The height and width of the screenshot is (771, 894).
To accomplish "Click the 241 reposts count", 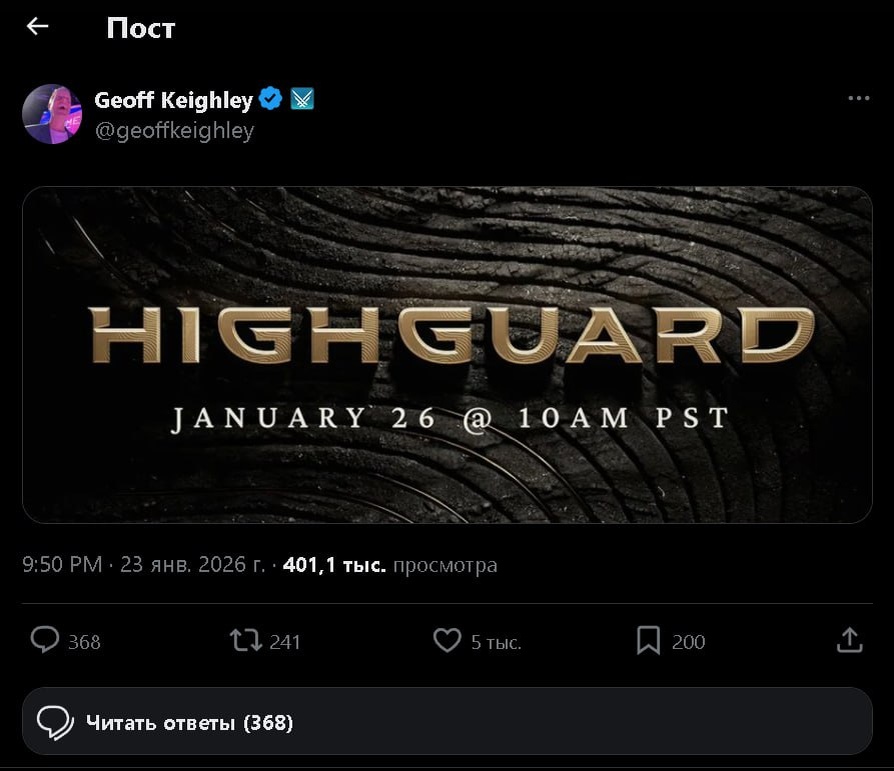I will click(x=285, y=642).
